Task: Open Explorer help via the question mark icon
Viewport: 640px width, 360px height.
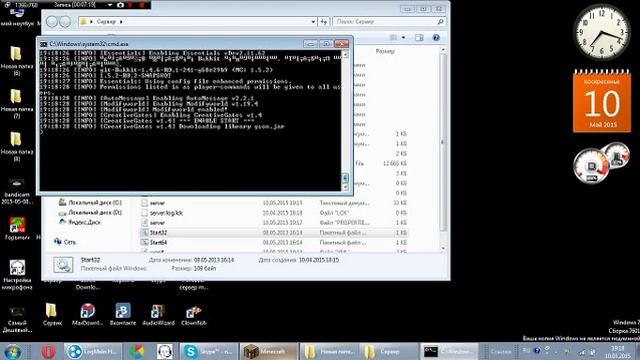Action: point(436,38)
